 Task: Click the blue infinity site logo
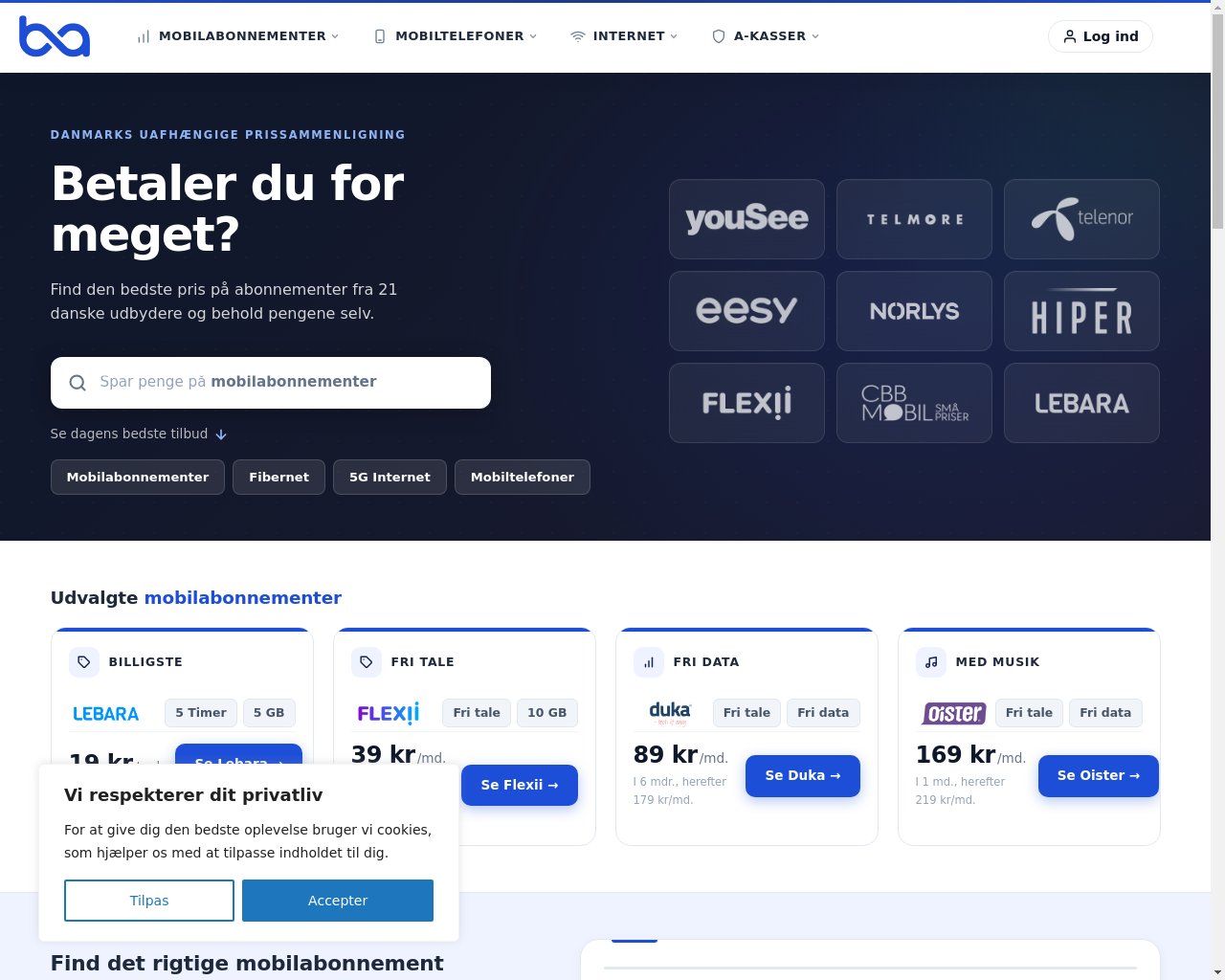tap(55, 36)
